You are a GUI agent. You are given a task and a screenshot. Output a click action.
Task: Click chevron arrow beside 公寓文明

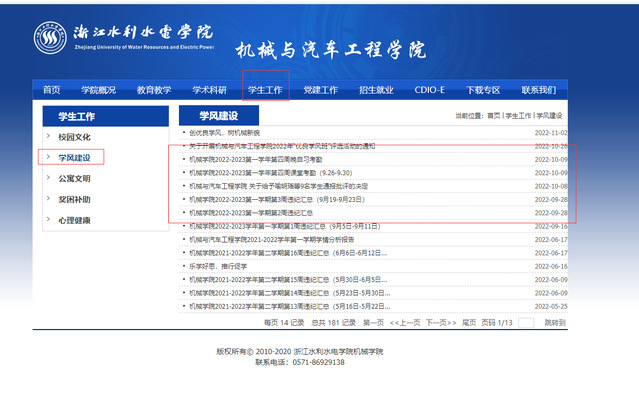(x=48, y=178)
